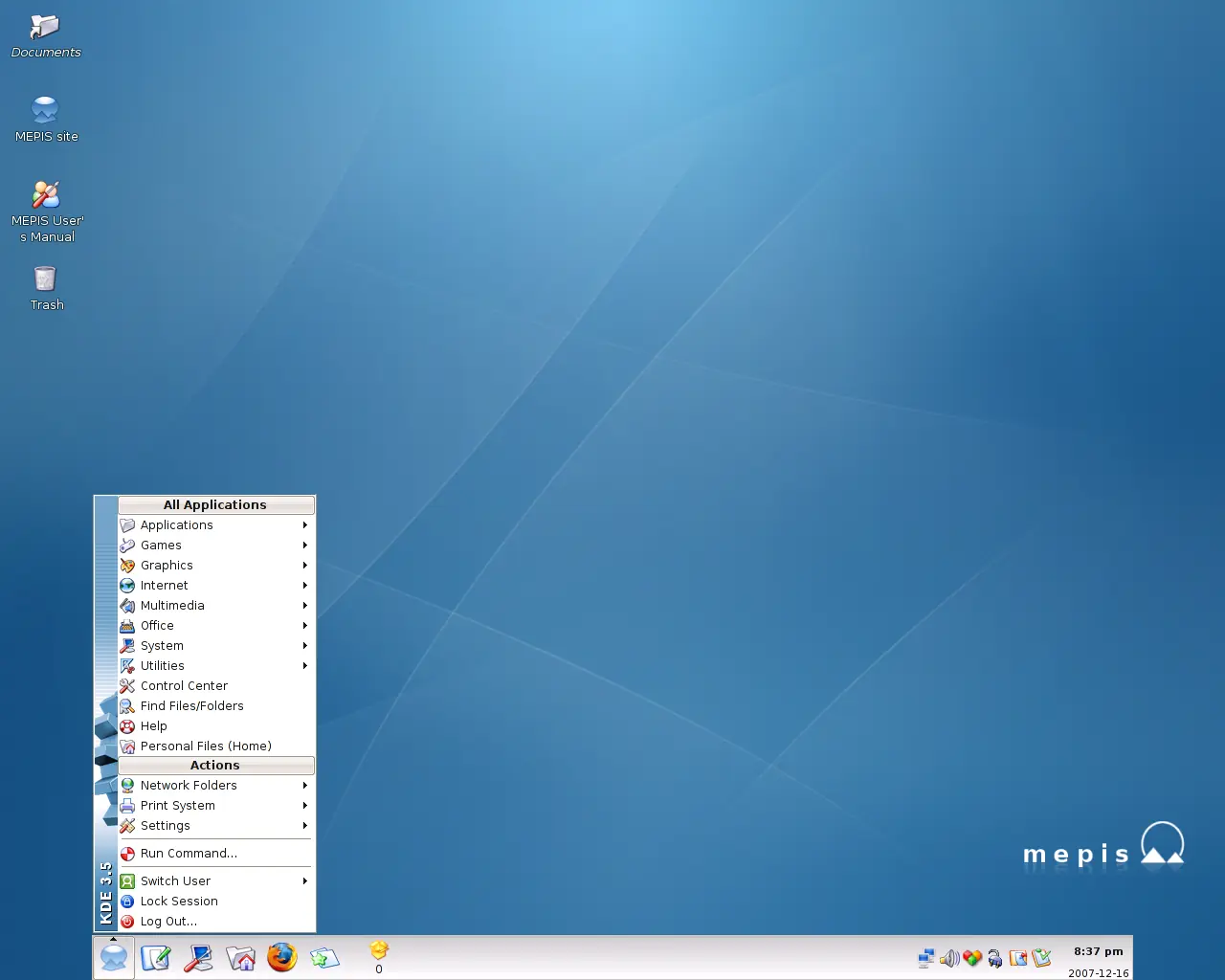Select Find Files/Folders
Image resolution: width=1225 pixels, height=980 pixels.
(216, 706)
